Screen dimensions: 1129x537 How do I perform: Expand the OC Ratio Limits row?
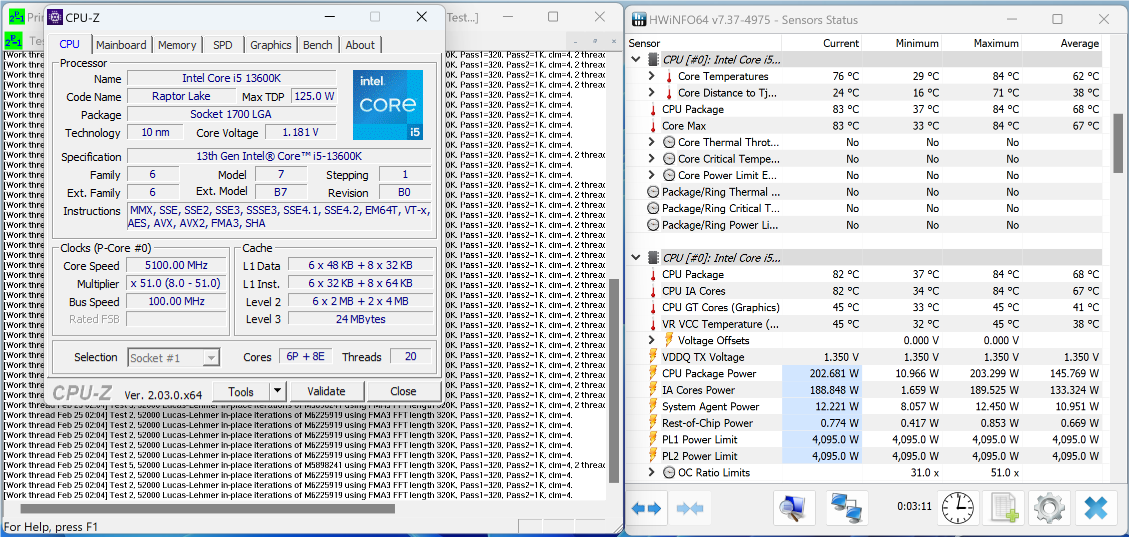tap(652, 473)
